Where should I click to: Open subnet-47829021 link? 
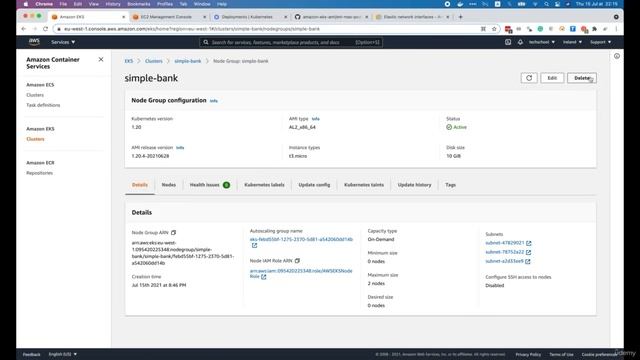(504, 243)
